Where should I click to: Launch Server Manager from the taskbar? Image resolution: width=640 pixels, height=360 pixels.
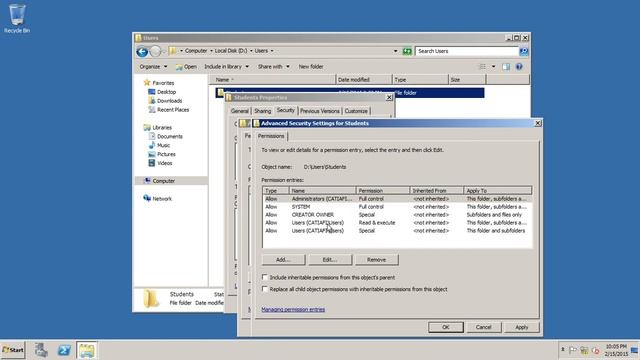pyautogui.click(x=41, y=350)
